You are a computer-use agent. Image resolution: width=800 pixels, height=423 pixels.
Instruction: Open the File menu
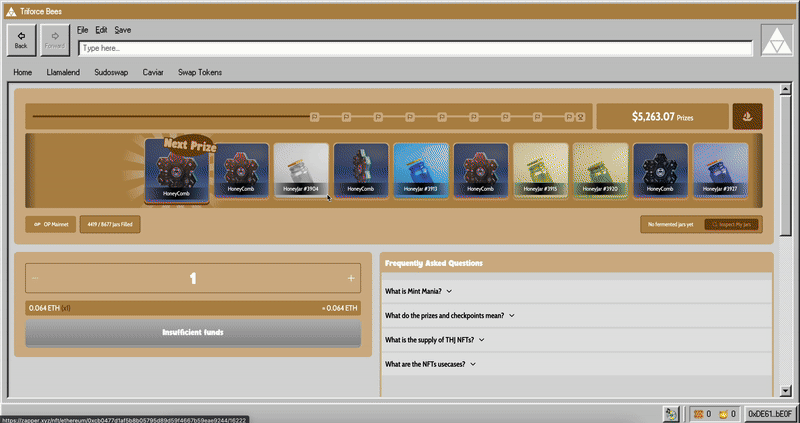click(82, 30)
